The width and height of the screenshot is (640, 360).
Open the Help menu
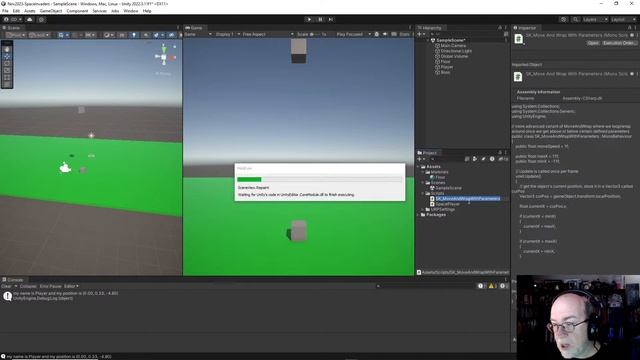point(147,11)
